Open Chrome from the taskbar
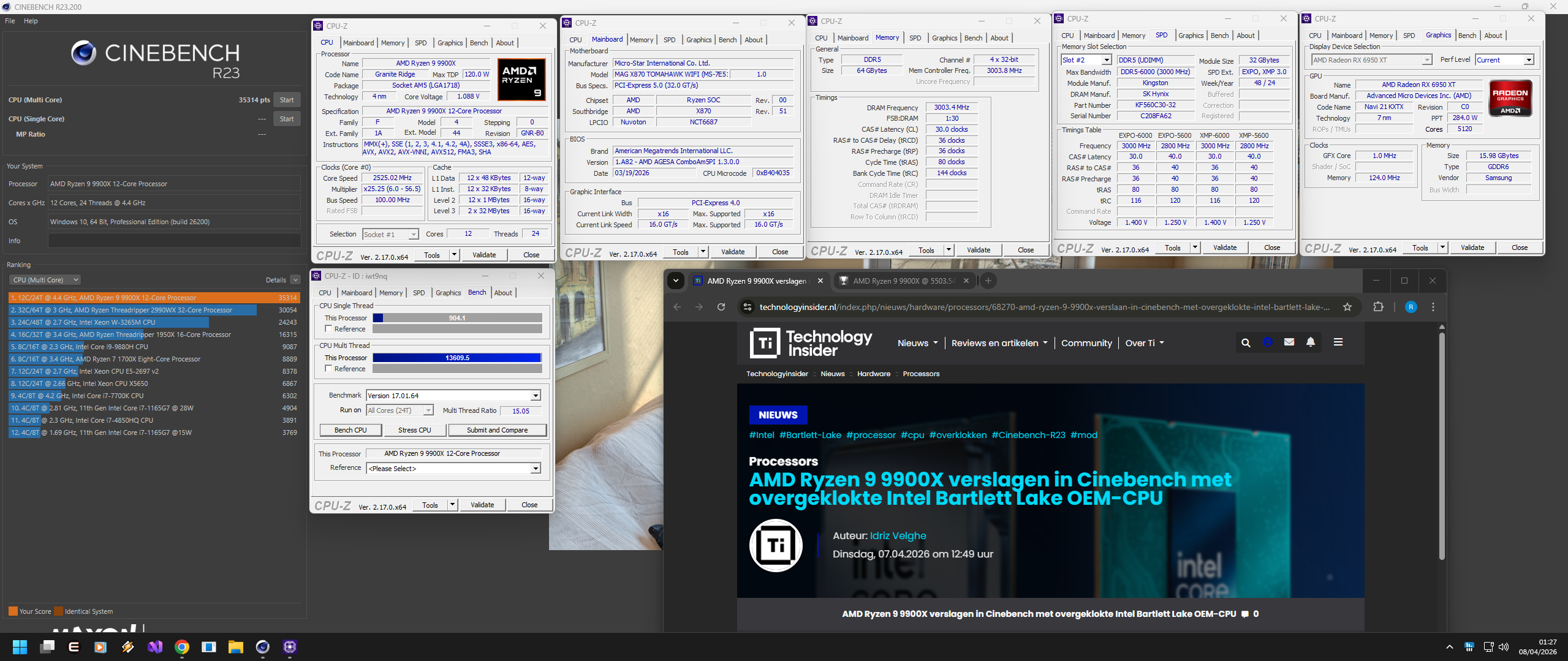1568x661 pixels. click(x=182, y=647)
